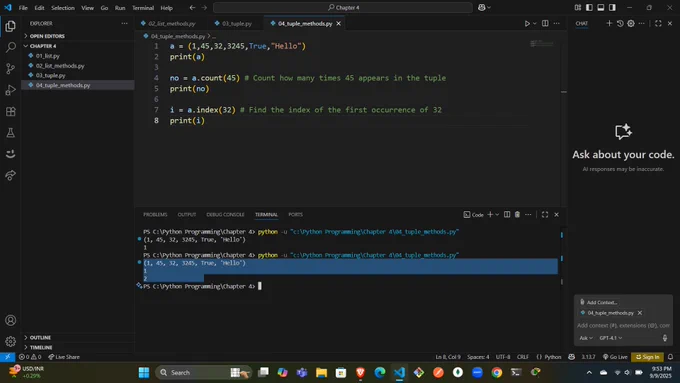Open notifications bell in status bar
The height and width of the screenshot is (383, 680).
click(670, 357)
